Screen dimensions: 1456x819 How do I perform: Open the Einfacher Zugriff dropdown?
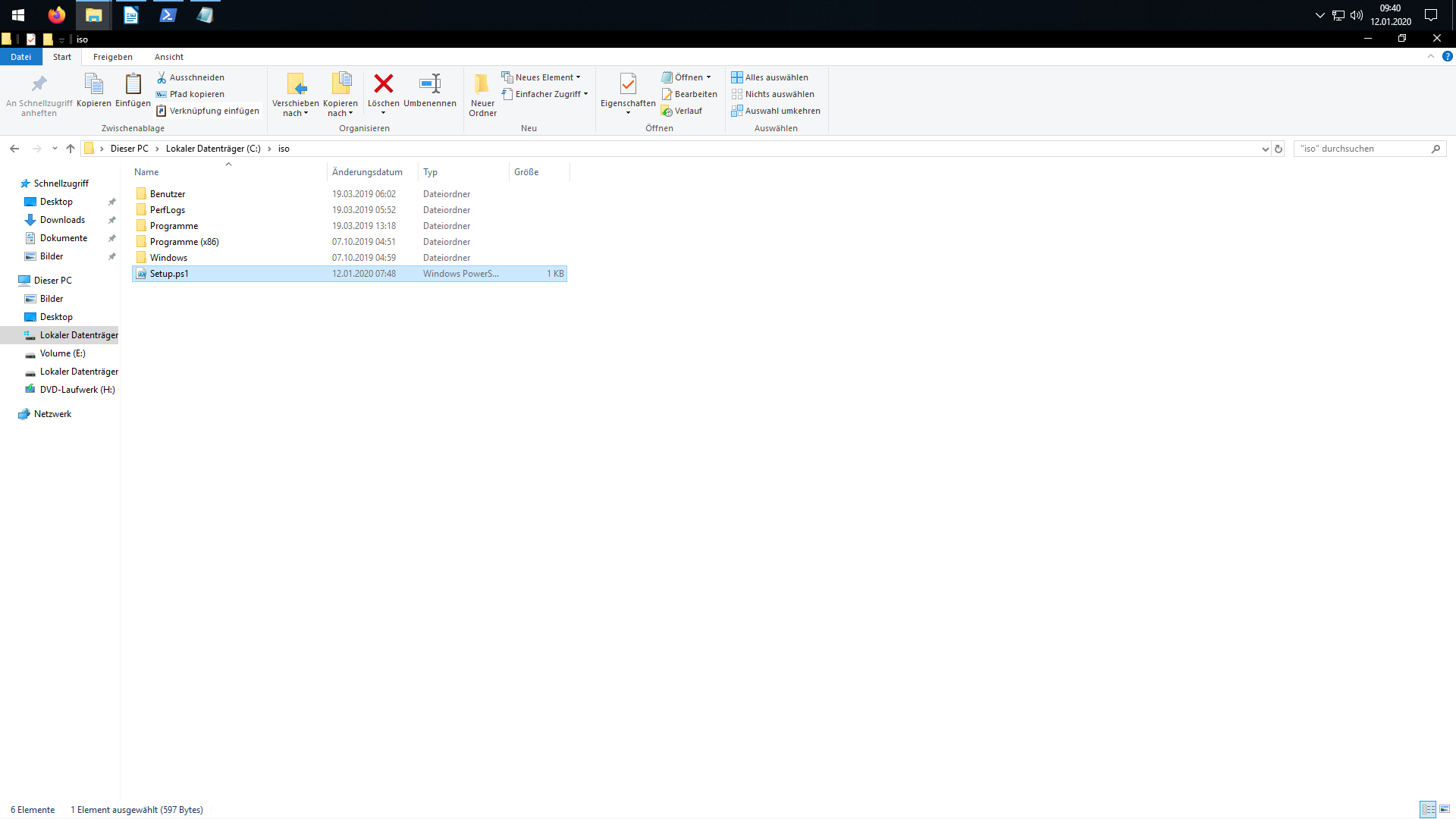coord(544,94)
